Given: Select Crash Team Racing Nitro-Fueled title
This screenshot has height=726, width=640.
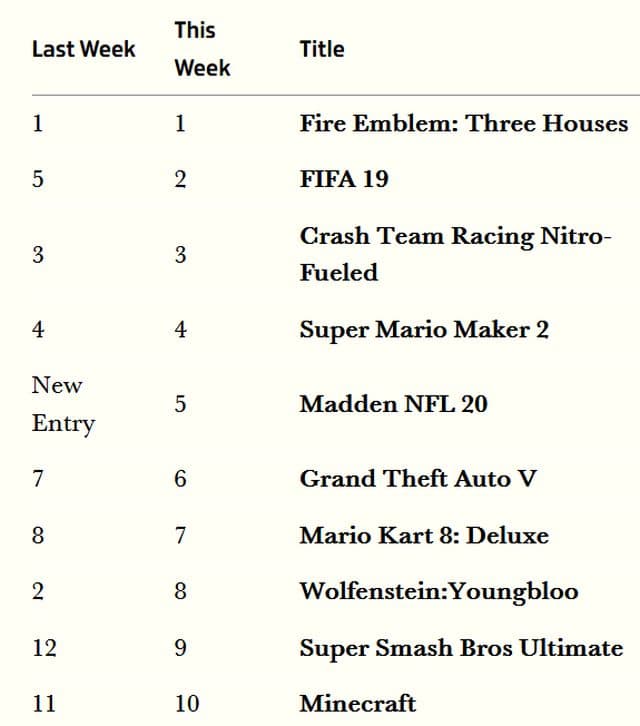Looking at the screenshot, I should point(454,254).
